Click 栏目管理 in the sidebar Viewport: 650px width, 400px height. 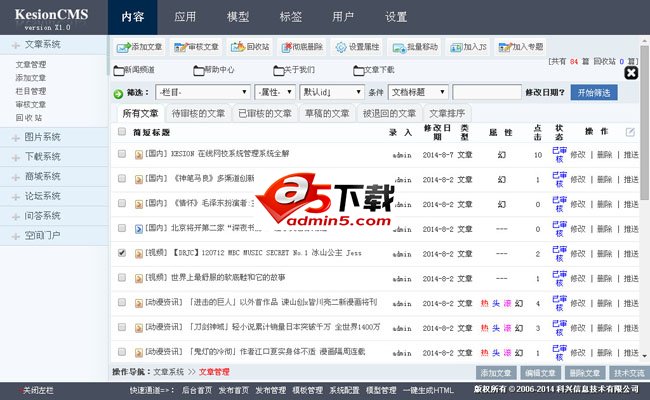(x=31, y=91)
